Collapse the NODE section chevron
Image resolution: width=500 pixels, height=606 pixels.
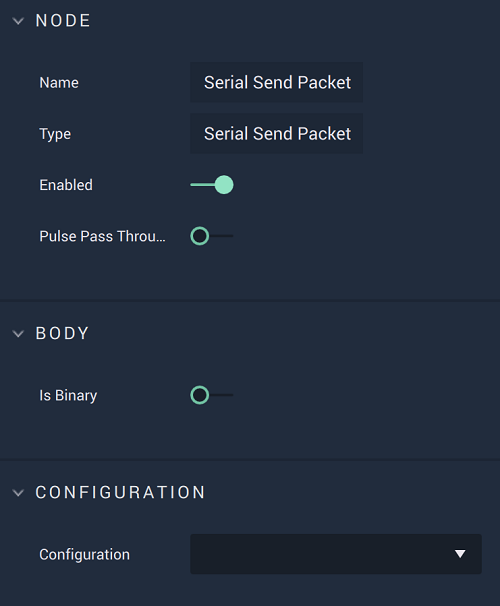point(18,21)
